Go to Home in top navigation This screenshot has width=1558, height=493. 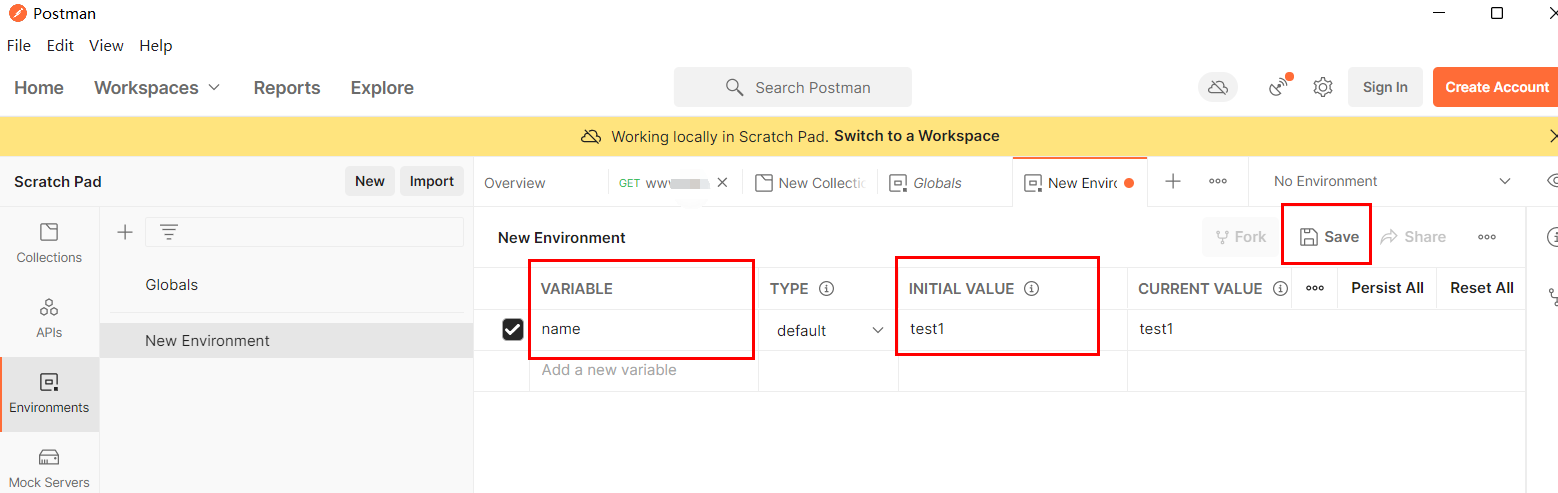[x=39, y=88]
